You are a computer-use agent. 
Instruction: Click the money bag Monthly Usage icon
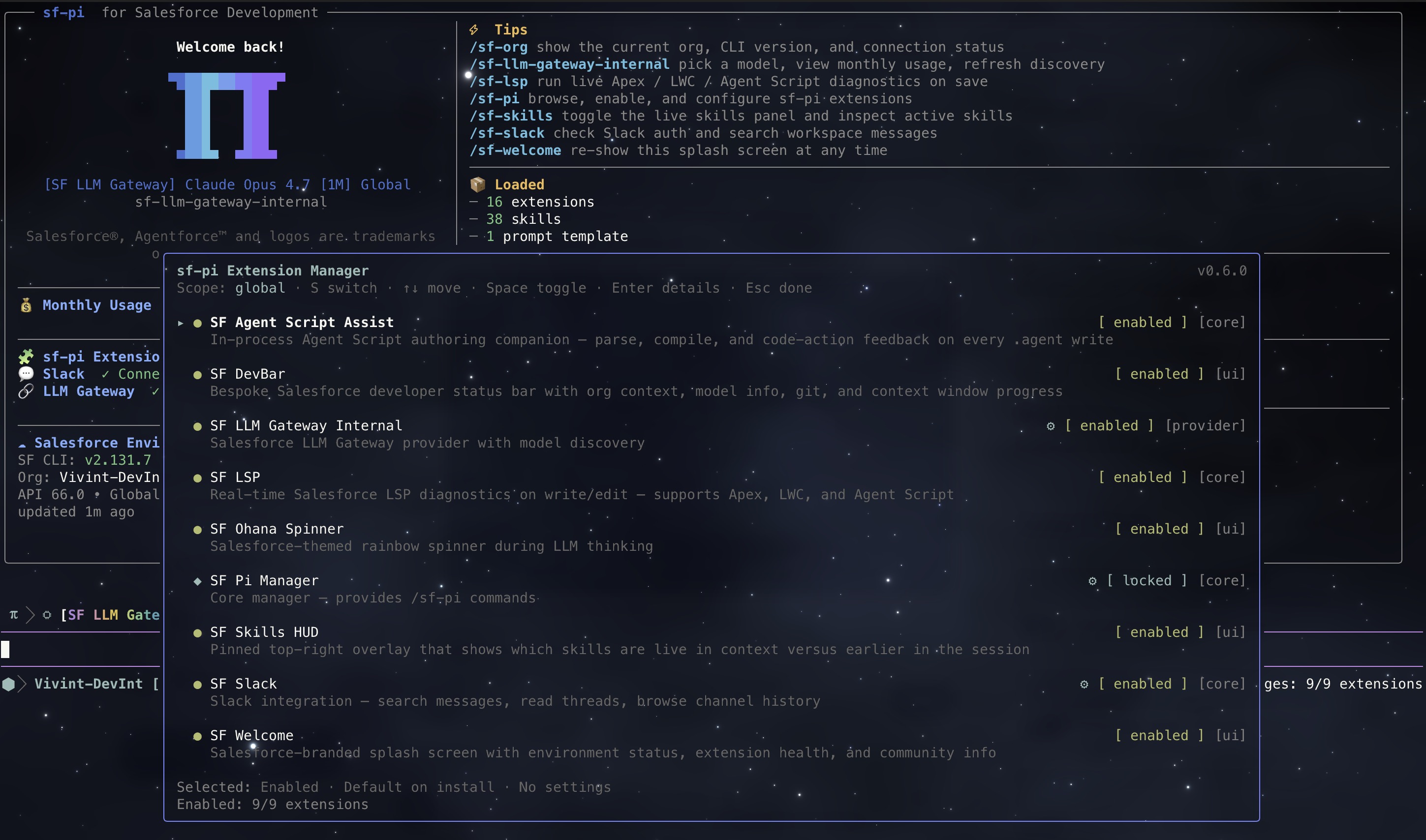click(26, 306)
